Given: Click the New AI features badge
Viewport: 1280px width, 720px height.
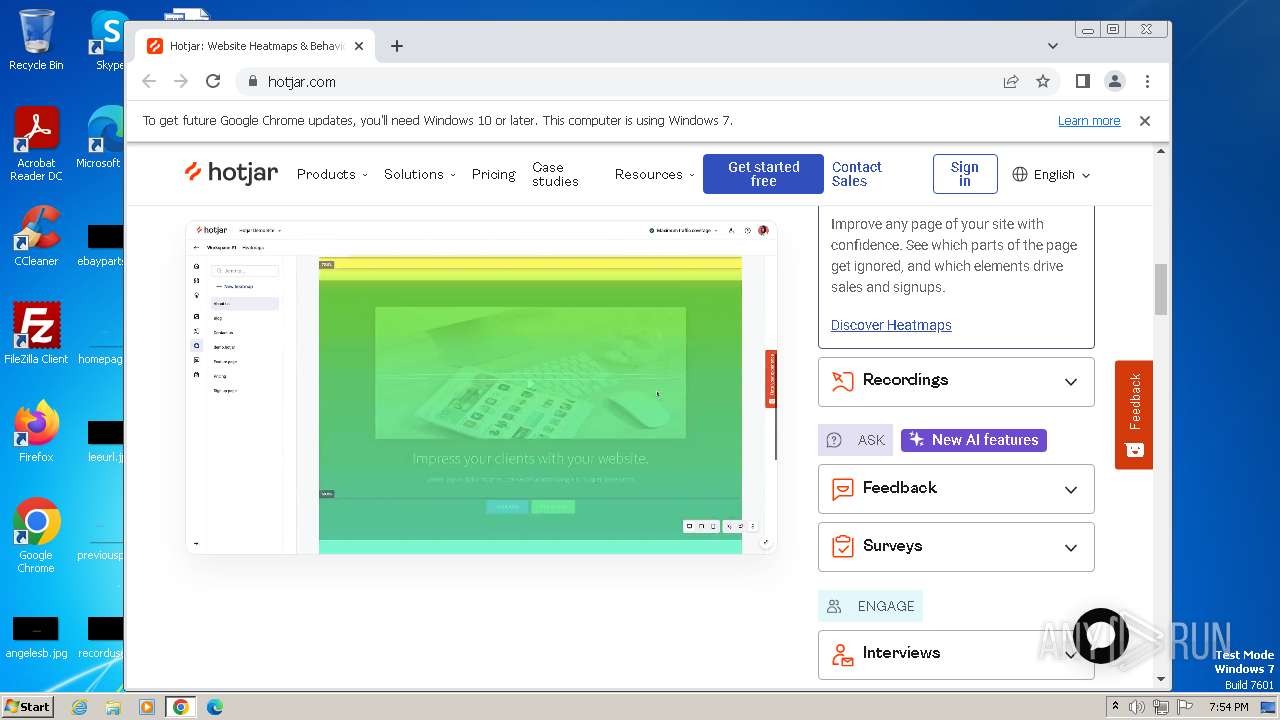Looking at the screenshot, I should click(974, 440).
